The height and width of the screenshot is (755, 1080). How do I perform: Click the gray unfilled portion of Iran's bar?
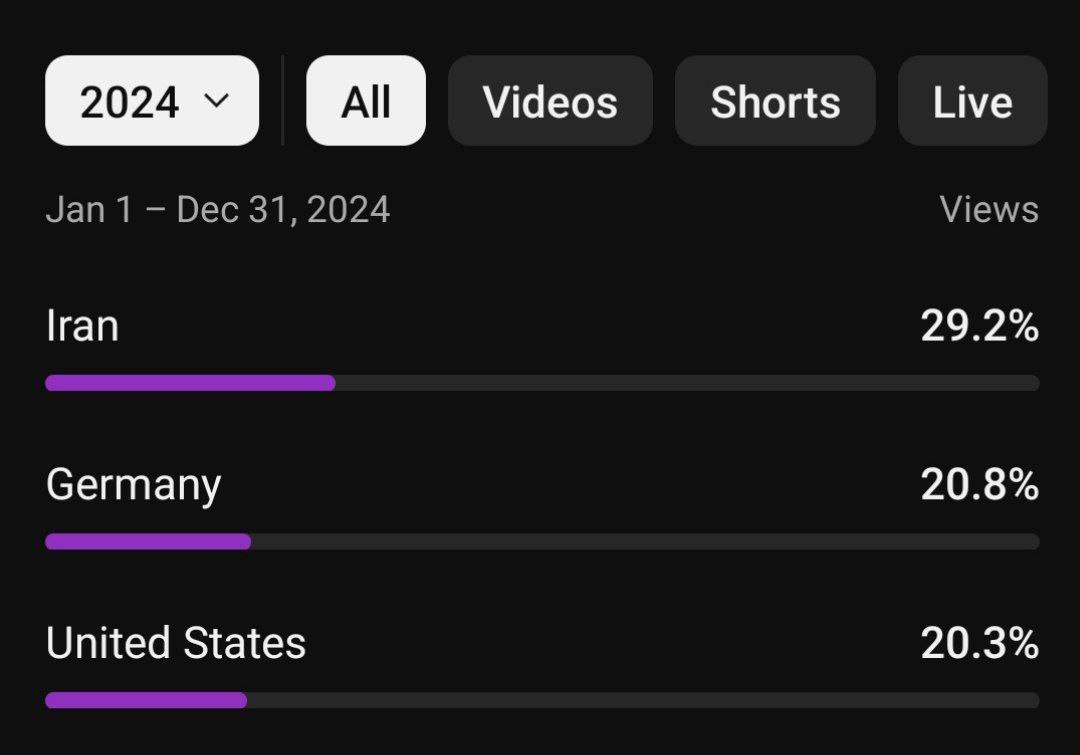pos(686,383)
